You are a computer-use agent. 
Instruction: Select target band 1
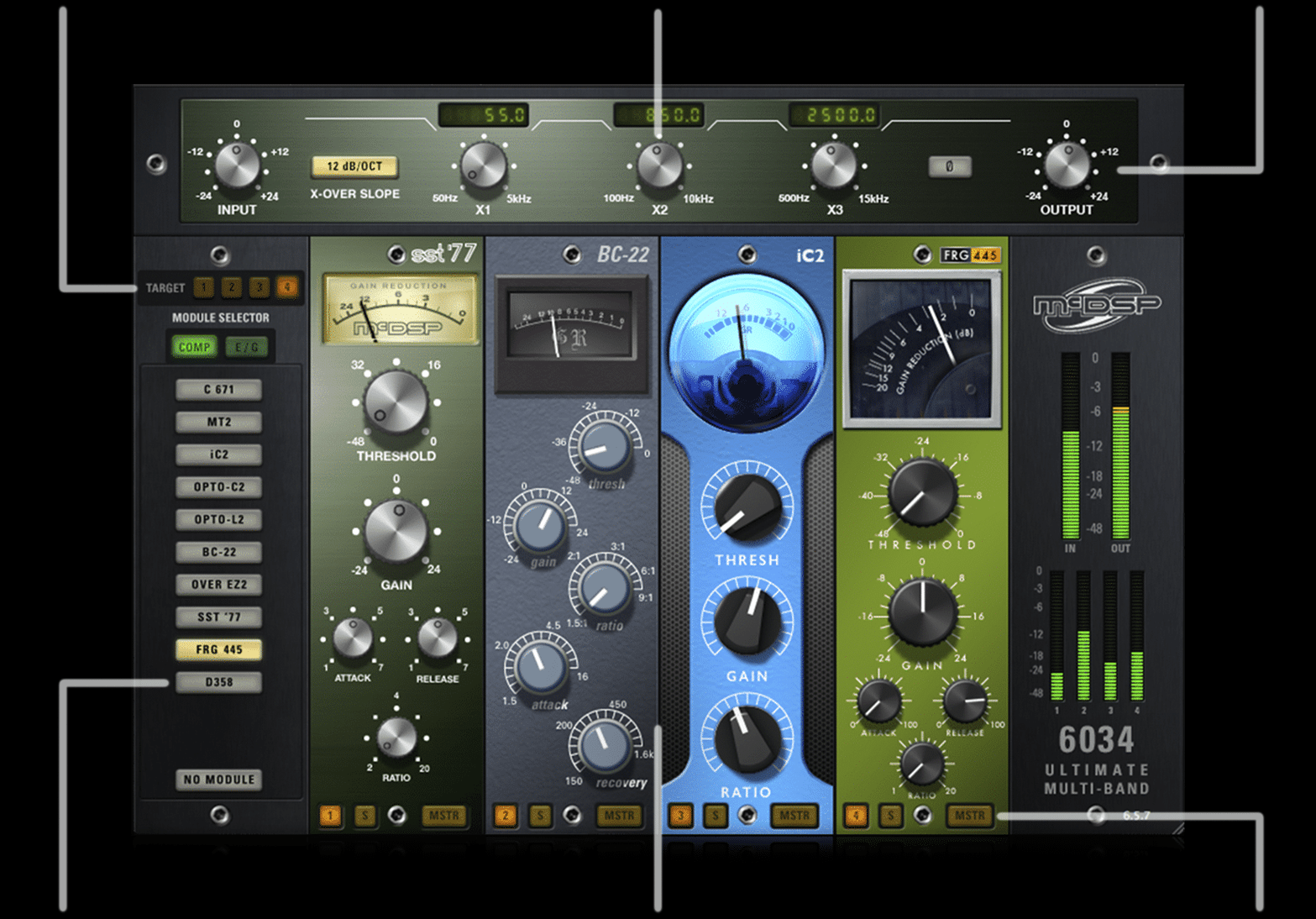coord(203,288)
